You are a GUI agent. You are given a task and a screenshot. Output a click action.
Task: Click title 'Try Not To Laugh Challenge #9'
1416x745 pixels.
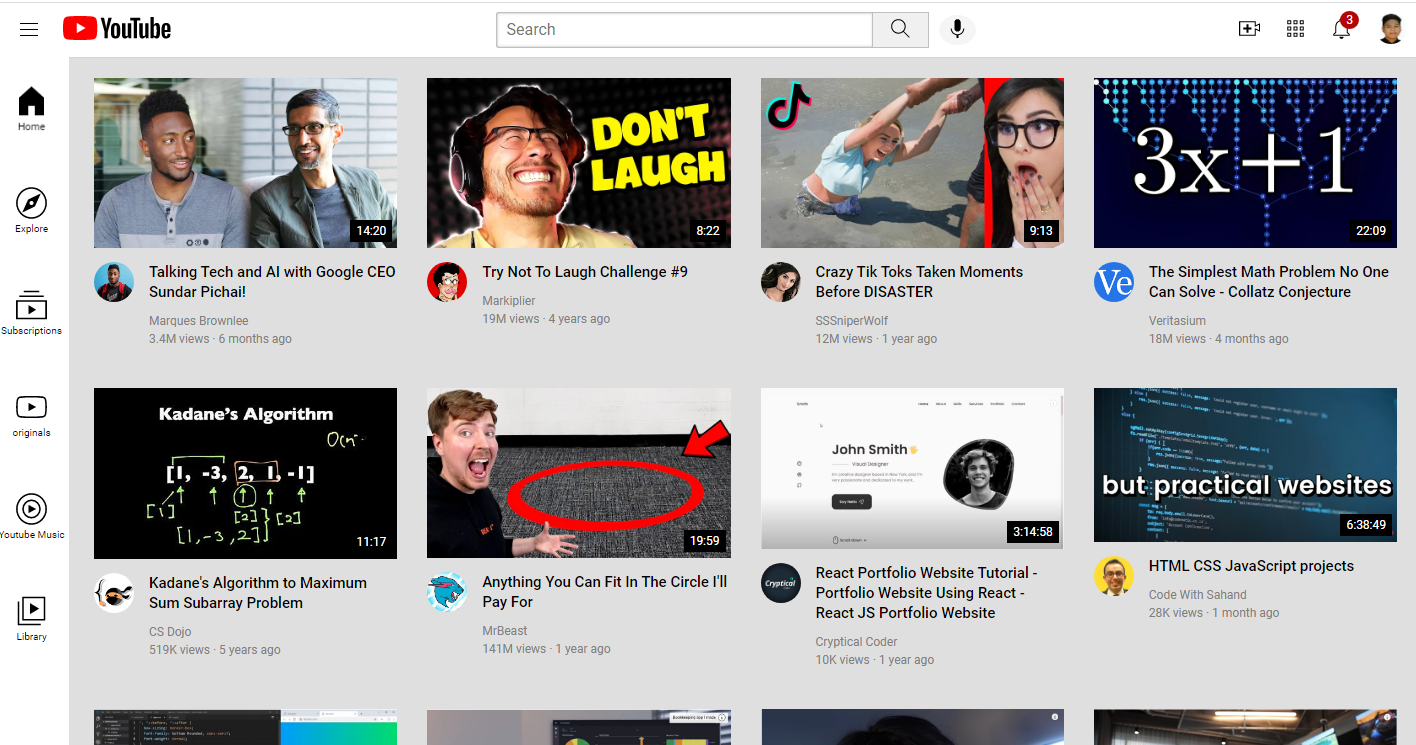[585, 272]
